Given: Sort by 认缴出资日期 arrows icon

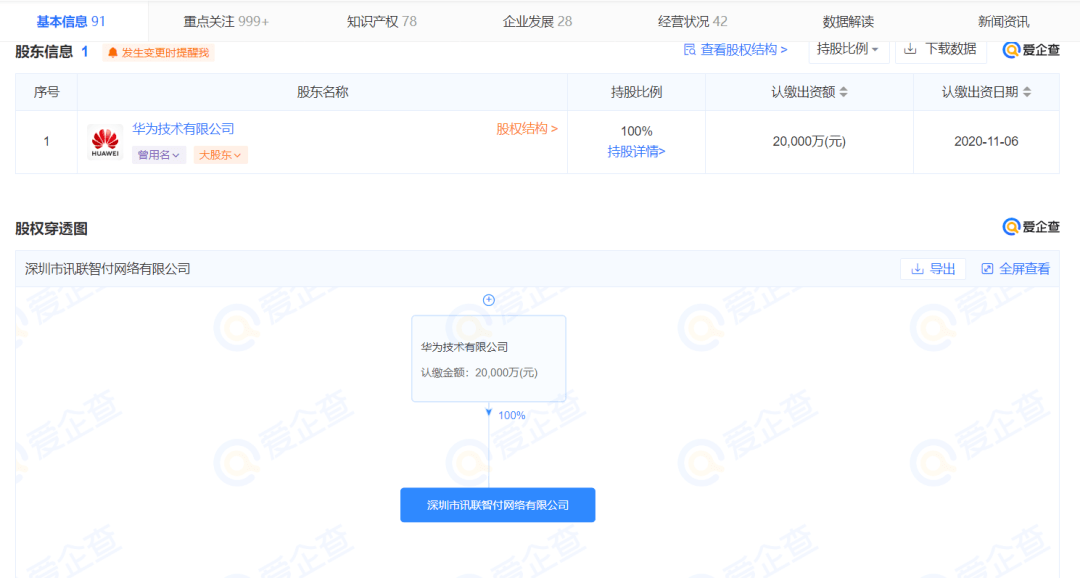Looking at the screenshot, I should point(1027,92).
